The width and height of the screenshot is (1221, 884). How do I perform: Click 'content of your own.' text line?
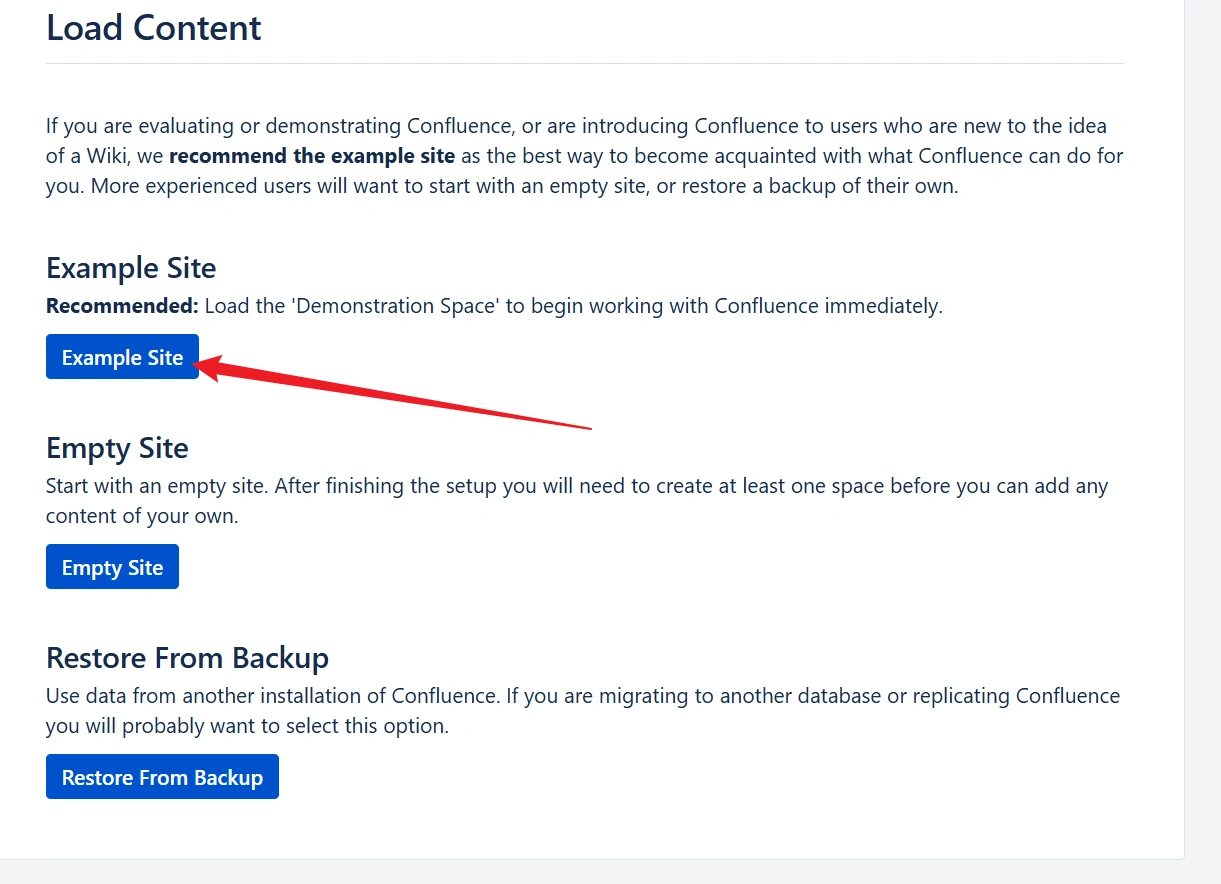(x=142, y=516)
